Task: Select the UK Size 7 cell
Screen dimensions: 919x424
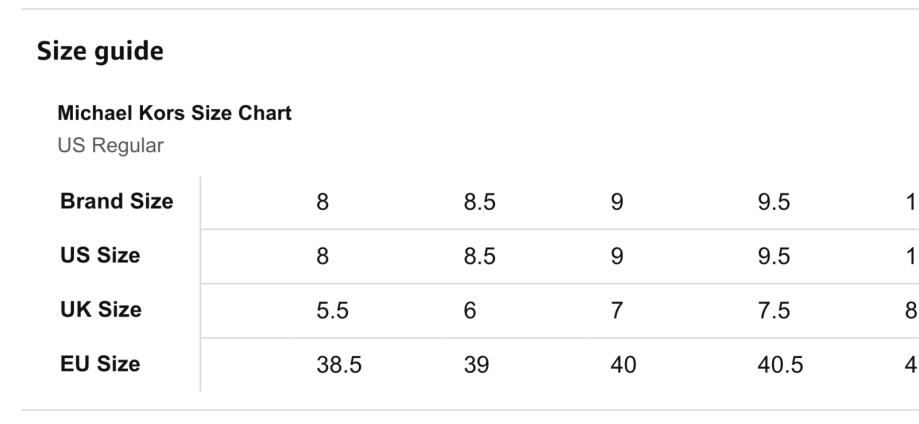Action: [617, 310]
